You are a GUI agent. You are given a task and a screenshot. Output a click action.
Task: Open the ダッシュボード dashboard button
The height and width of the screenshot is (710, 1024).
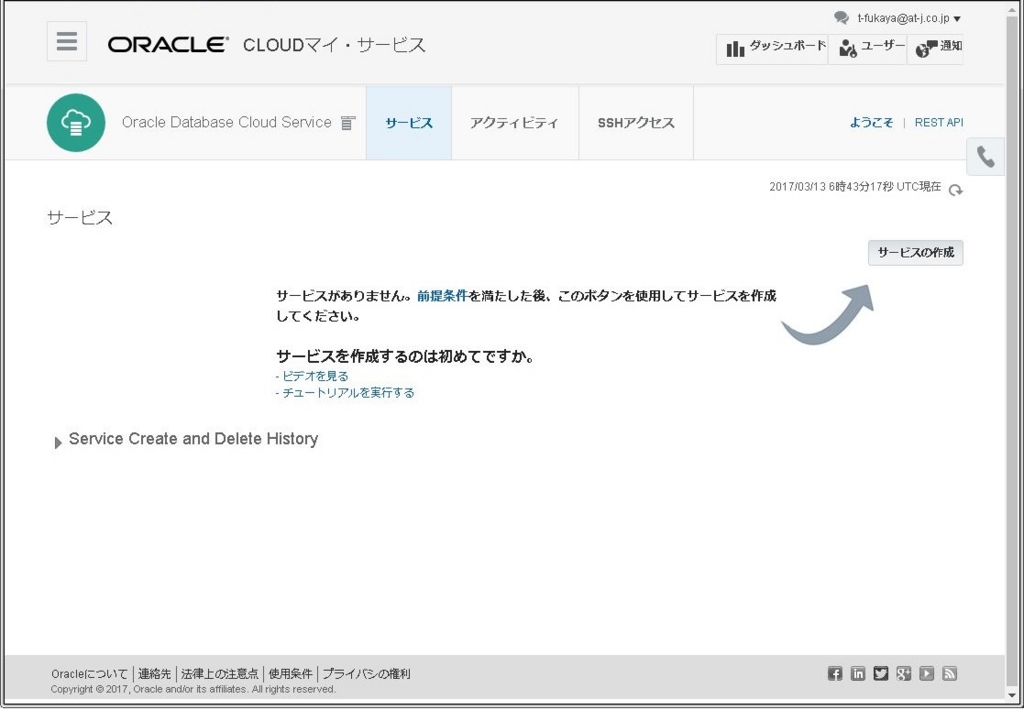773,49
